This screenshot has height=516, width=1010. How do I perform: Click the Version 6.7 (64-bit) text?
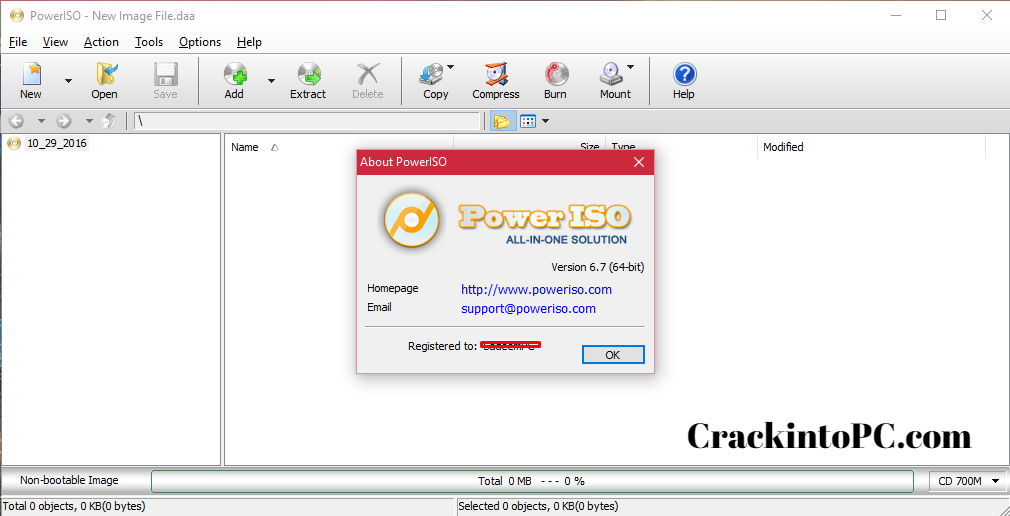pos(598,267)
